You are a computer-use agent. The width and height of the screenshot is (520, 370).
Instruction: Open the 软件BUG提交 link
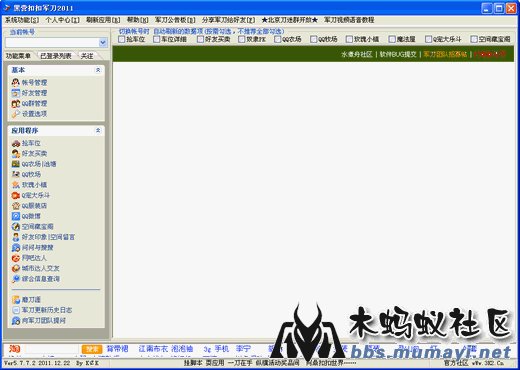pos(398,54)
